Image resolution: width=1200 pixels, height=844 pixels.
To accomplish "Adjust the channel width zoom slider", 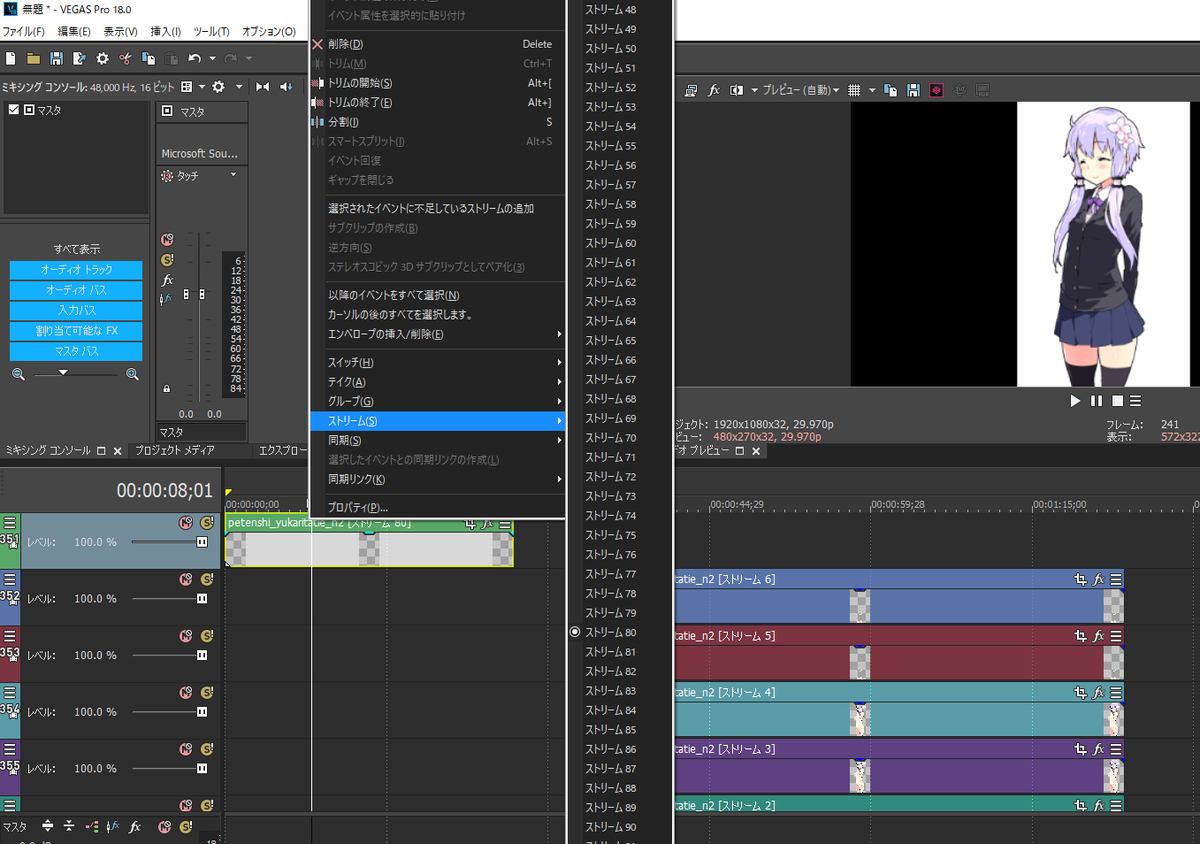I will [x=63, y=373].
